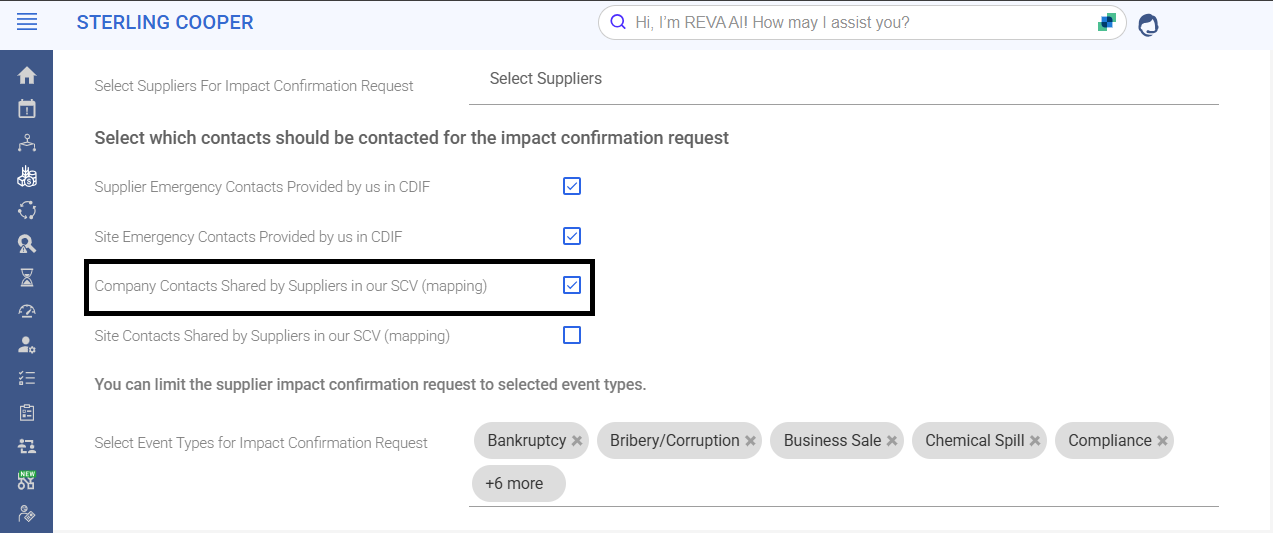This screenshot has width=1273, height=533.
Task: Click the REVA AI search input field
Action: tap(860, 22)
